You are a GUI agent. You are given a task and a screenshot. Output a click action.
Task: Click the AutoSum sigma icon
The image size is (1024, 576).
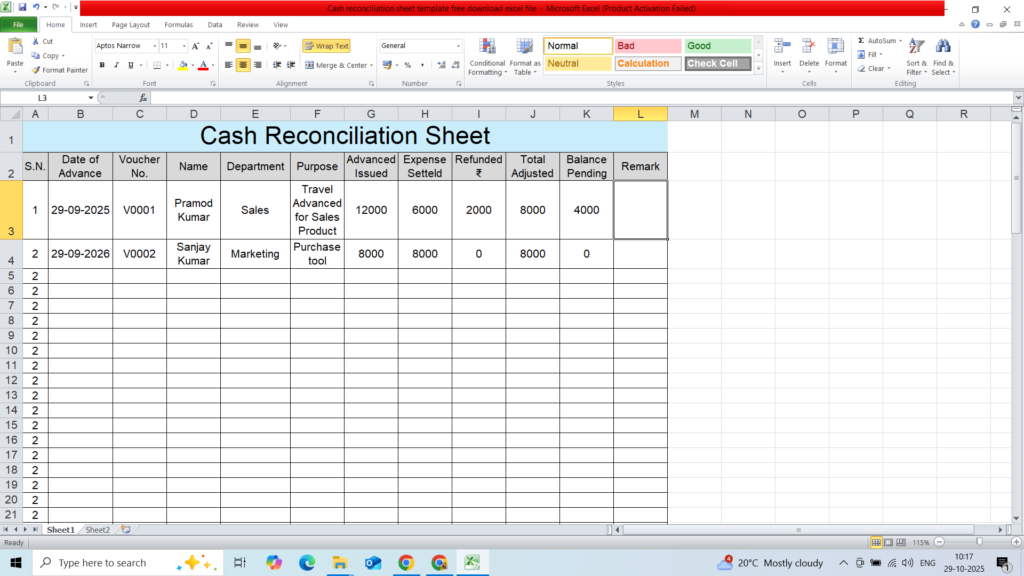[x=862, y=41]
